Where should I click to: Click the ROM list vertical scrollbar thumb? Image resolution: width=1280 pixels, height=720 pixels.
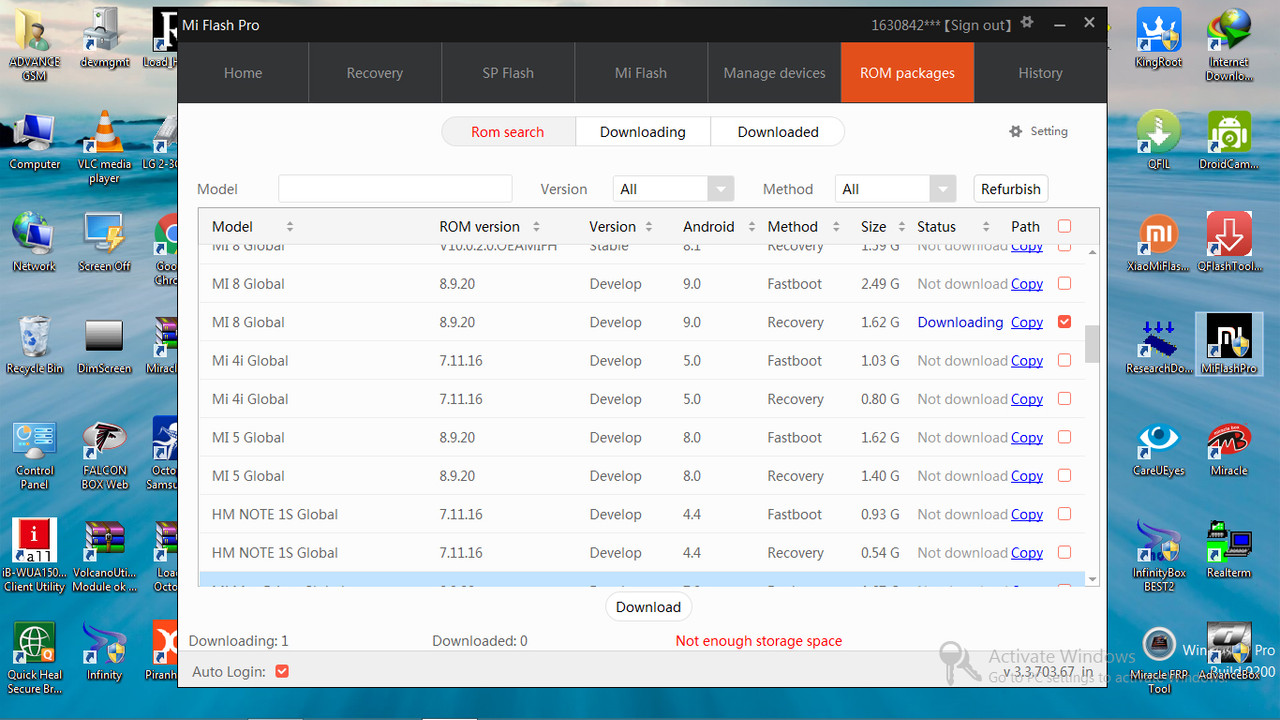click(1092, 343)
